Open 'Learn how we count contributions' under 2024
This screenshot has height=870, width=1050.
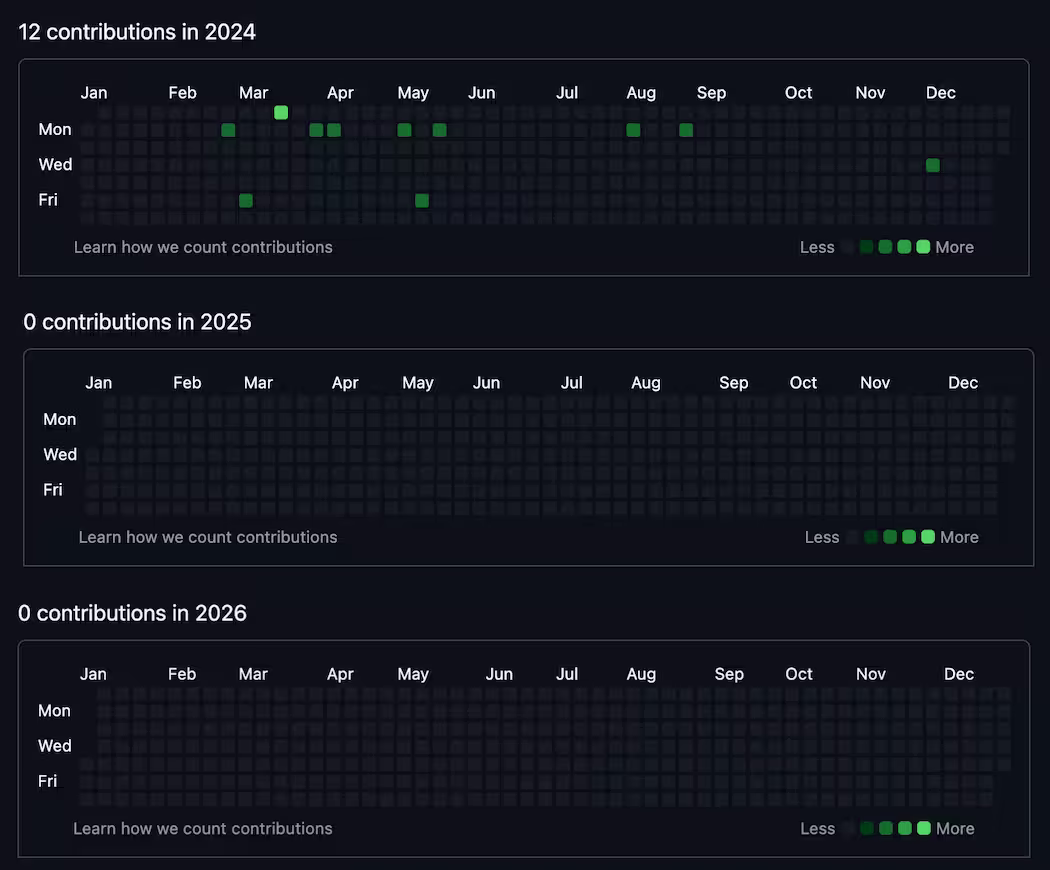203,247
